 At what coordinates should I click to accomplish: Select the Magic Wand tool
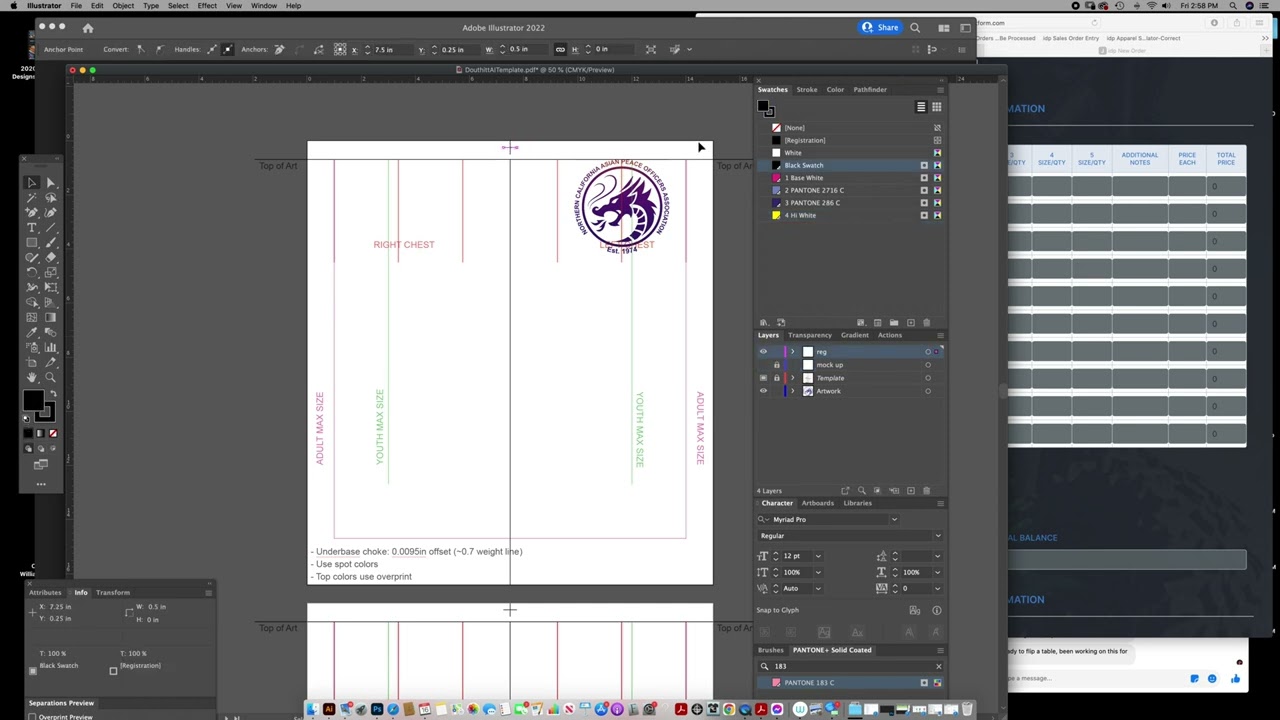(x=32, y=198)
